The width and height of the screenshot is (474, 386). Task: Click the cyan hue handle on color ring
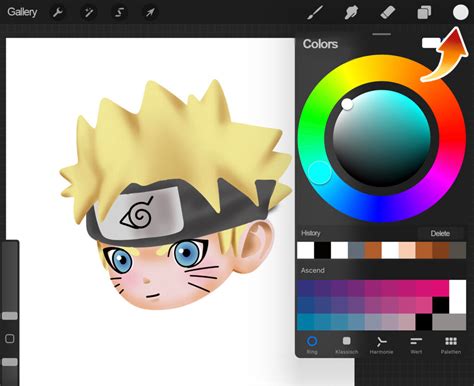coord(320,172)
